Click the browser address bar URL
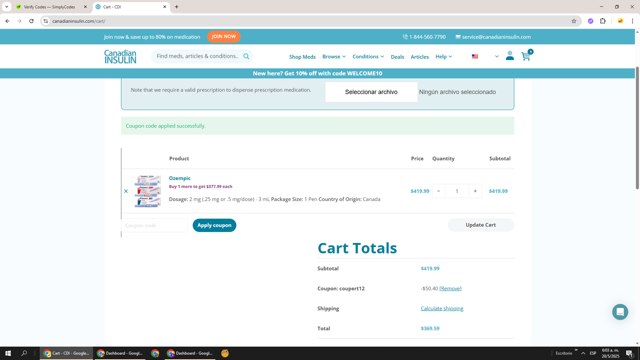 [78, 21]
